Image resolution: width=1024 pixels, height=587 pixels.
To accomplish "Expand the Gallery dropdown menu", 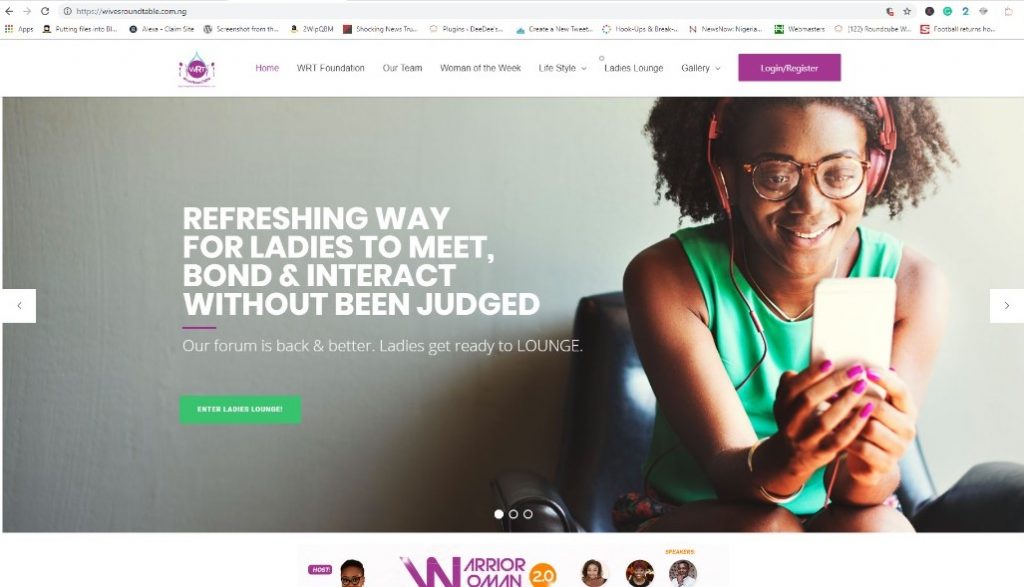I will [x=701, y=68].
